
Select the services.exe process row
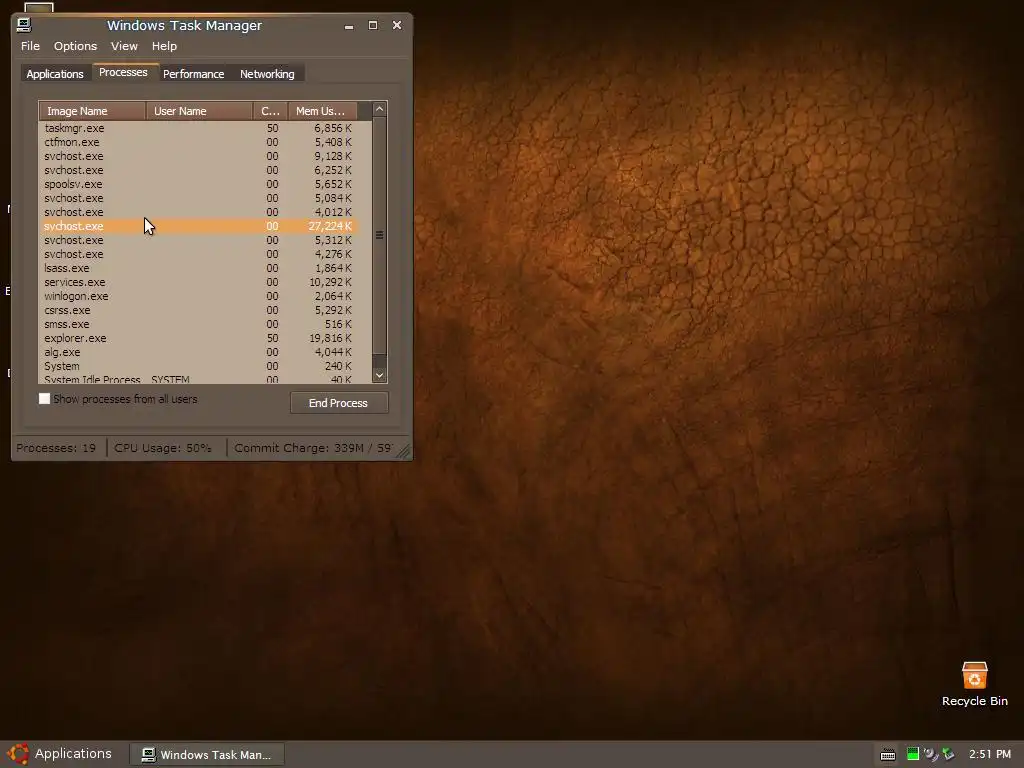pyautogui.click(x=198, y=282)
